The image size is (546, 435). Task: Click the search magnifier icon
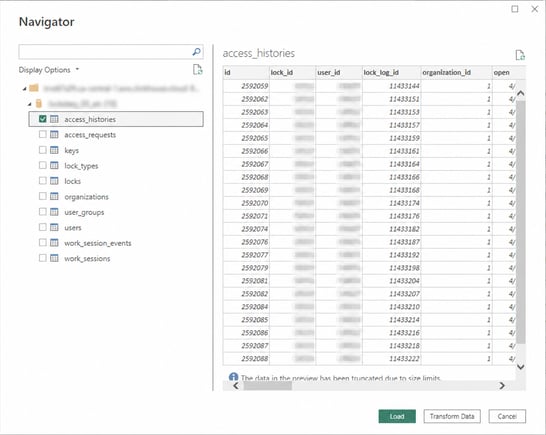(x=196, y=52)
